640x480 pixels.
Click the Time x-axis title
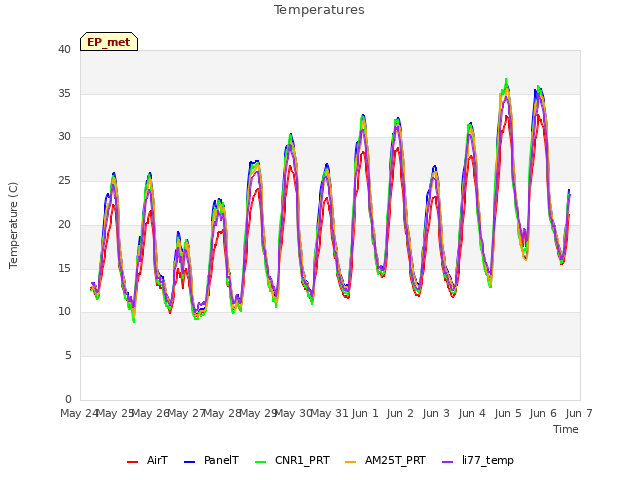click(x=566, y=429)
